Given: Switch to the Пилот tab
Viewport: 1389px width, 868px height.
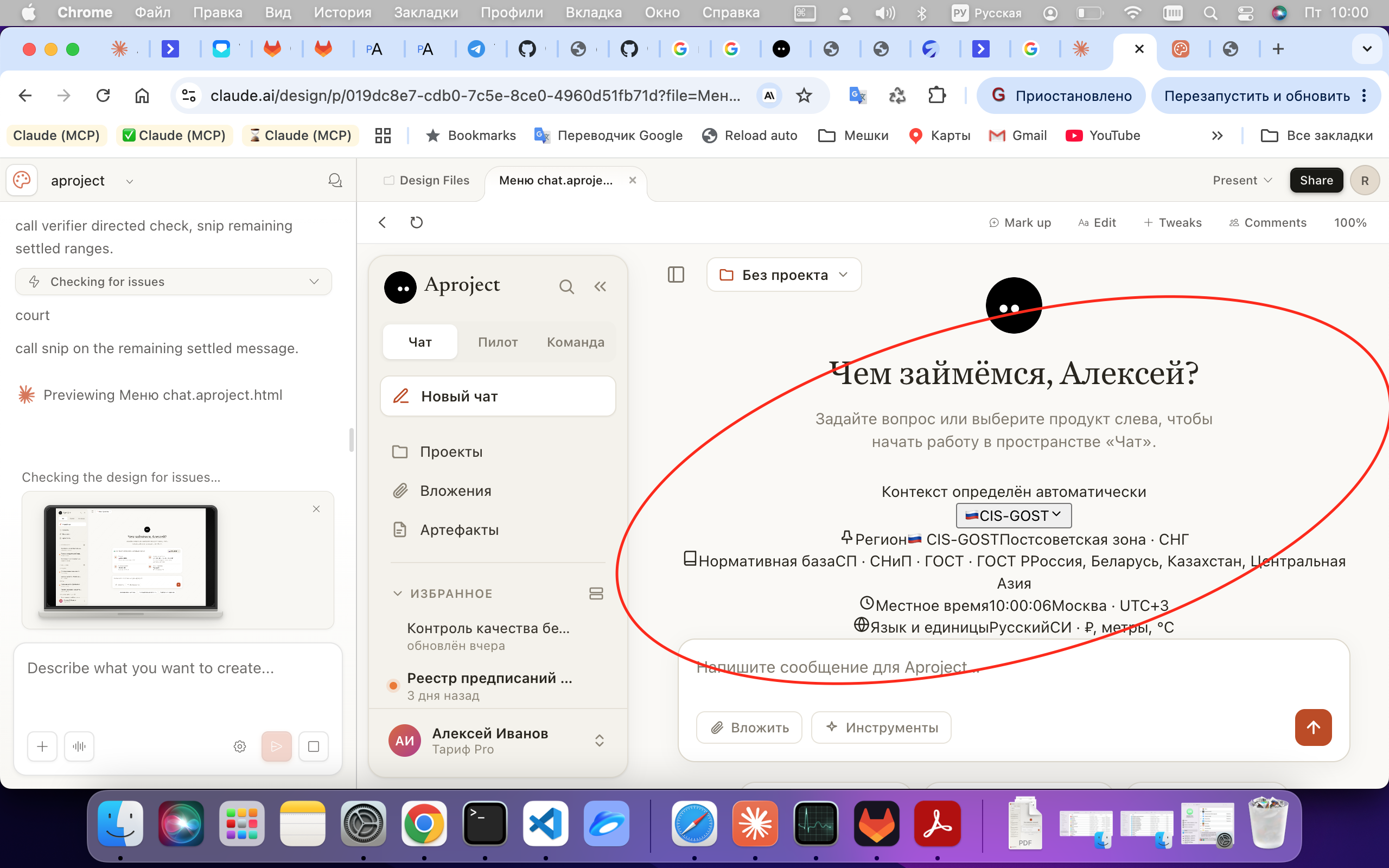Looking at the screenshot, I should point(498,342).
